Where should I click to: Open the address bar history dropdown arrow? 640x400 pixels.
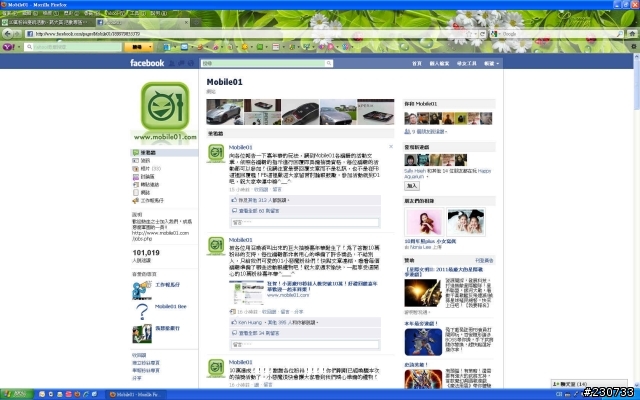pos(476,34)
